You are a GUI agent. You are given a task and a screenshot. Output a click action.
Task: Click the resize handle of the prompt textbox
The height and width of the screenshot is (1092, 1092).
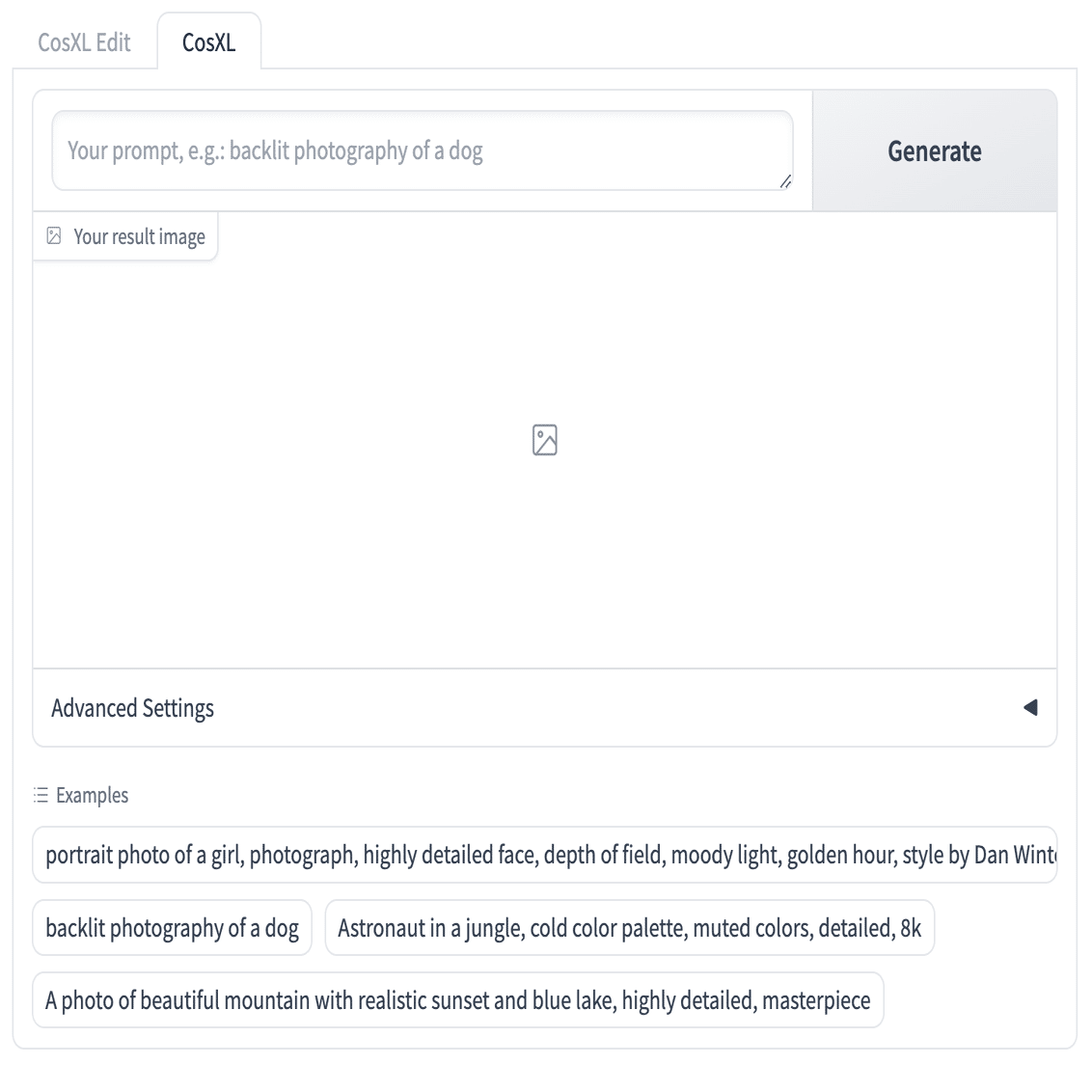785,181
